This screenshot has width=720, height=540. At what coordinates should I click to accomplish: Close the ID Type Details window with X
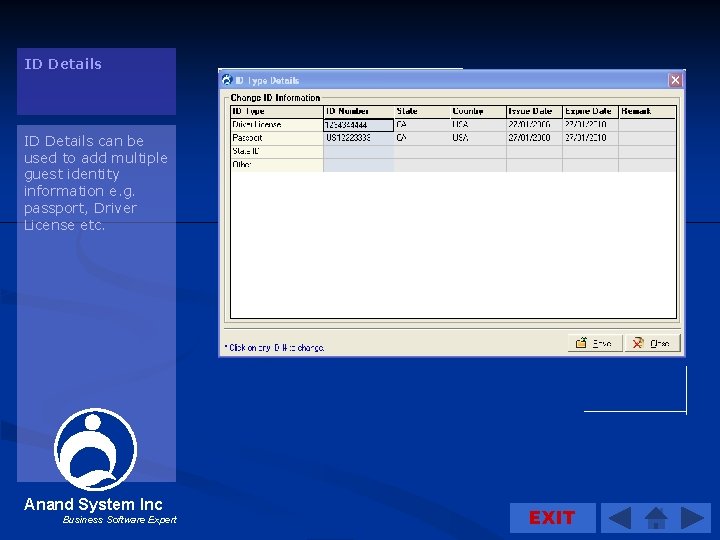point(675,80)
